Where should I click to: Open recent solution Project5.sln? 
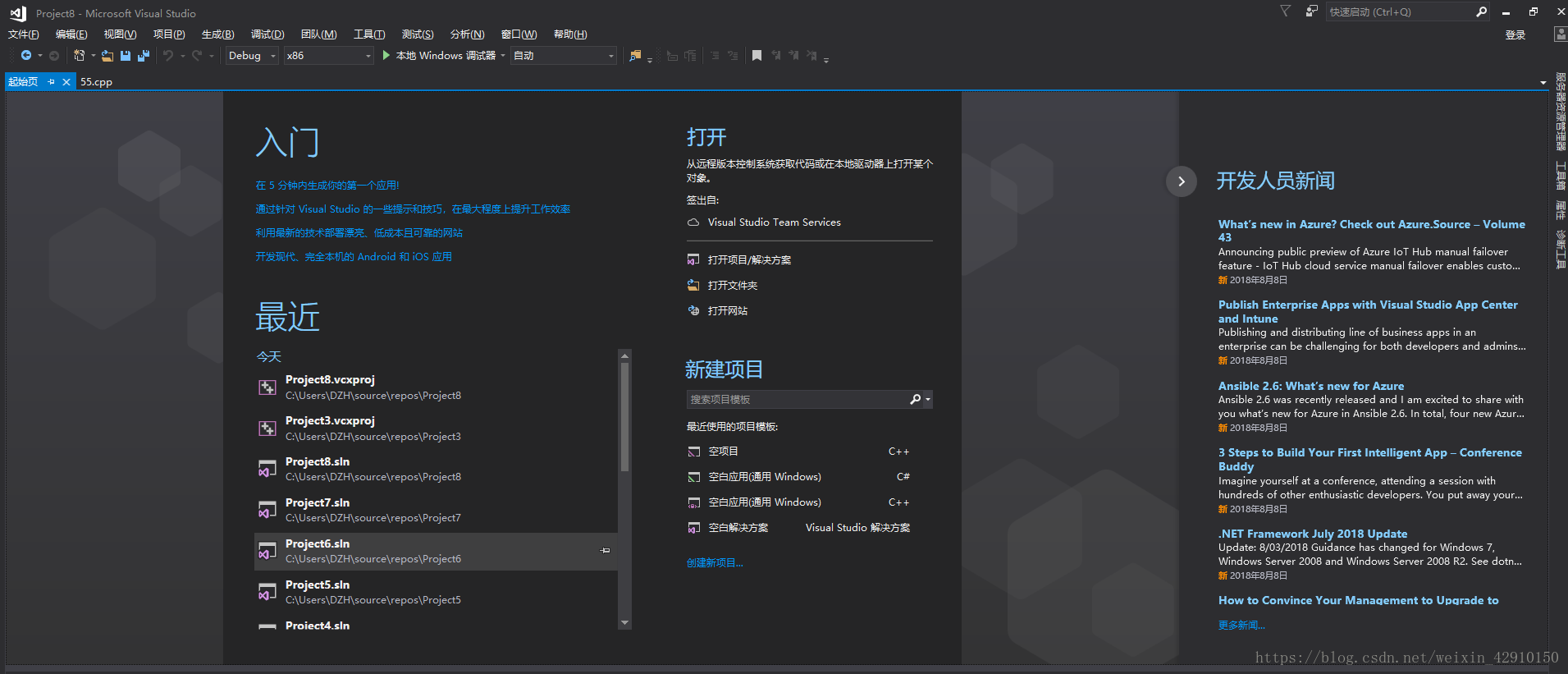436,592
